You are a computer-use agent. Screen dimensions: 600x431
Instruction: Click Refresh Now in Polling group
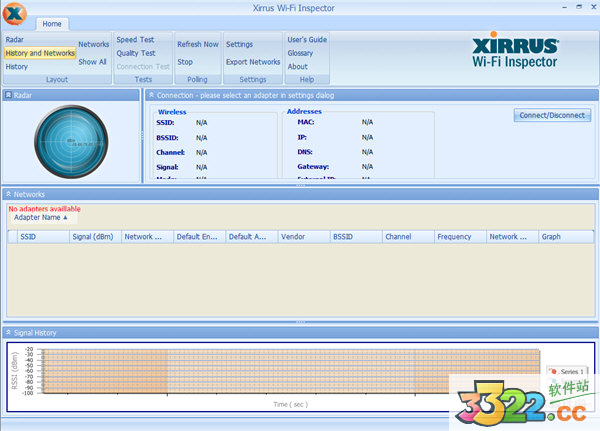pos(197,45)
